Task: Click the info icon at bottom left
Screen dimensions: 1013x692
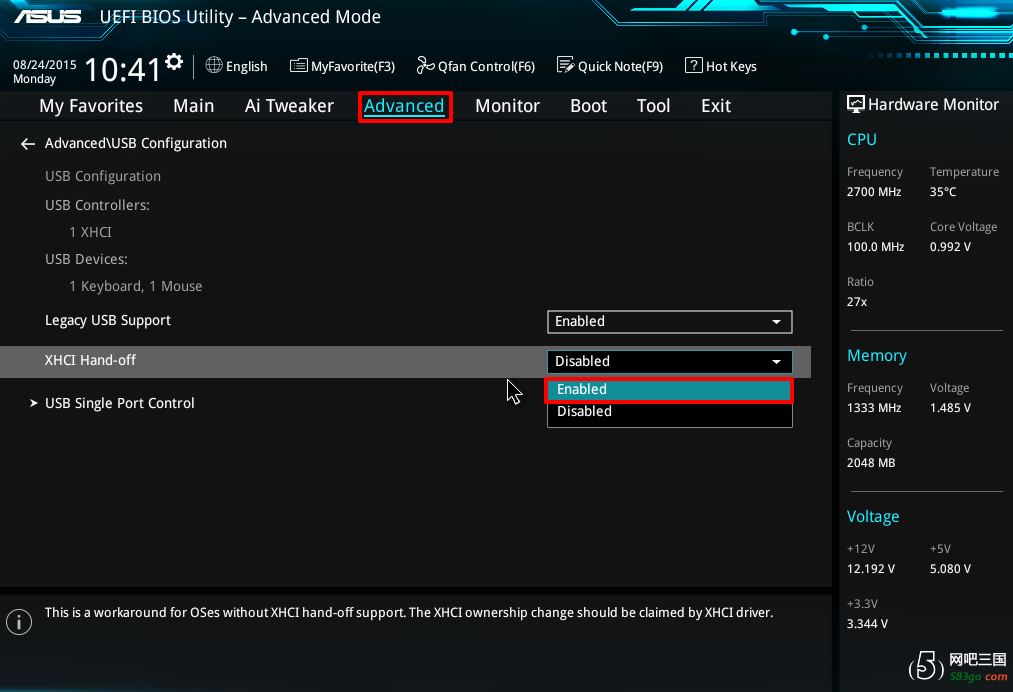Action: pyautogui.click(x=19, y=622)
